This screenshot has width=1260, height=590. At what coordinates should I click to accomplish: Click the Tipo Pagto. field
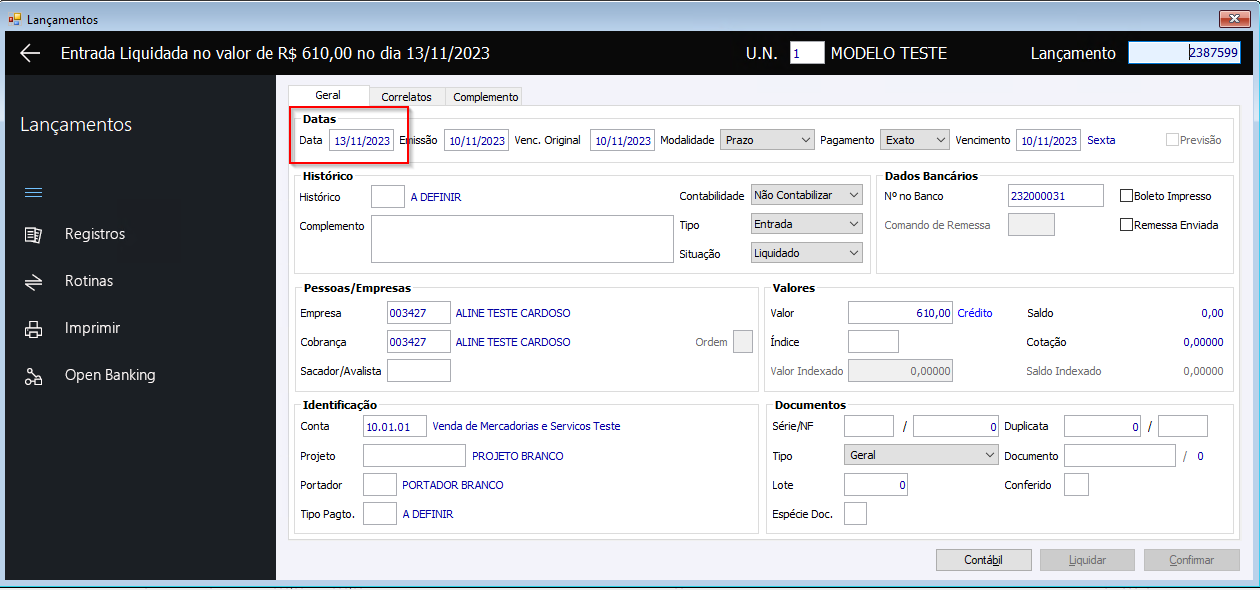380,514
